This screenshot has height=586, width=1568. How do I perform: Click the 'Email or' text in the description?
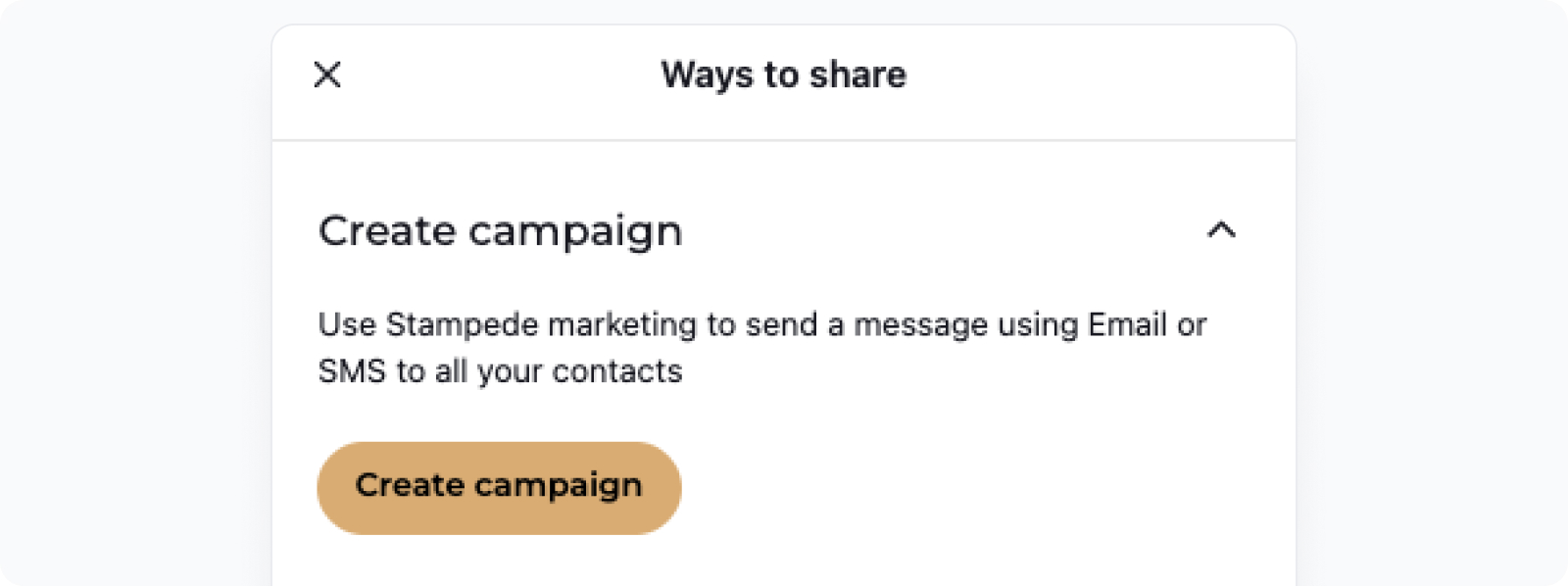coord(1147,324)
